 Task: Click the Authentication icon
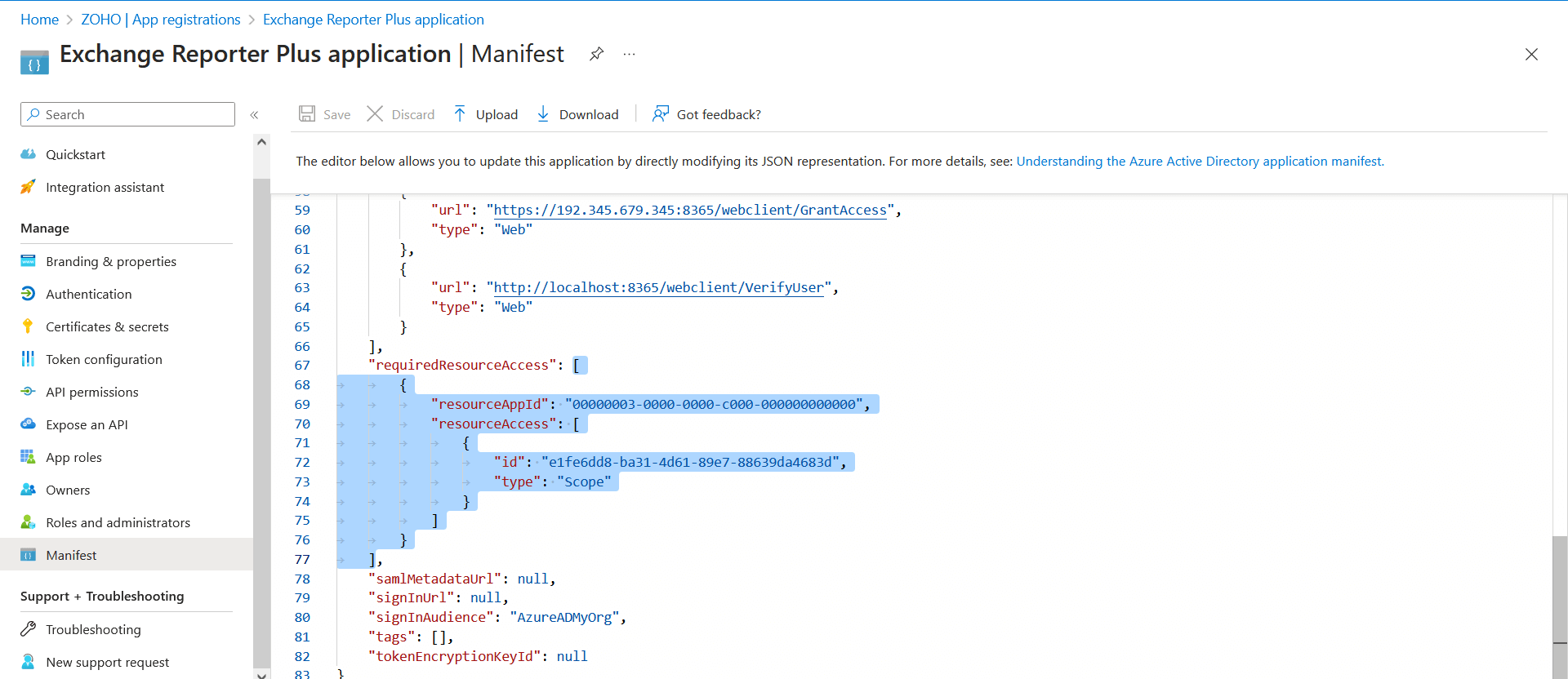(28, 294)
